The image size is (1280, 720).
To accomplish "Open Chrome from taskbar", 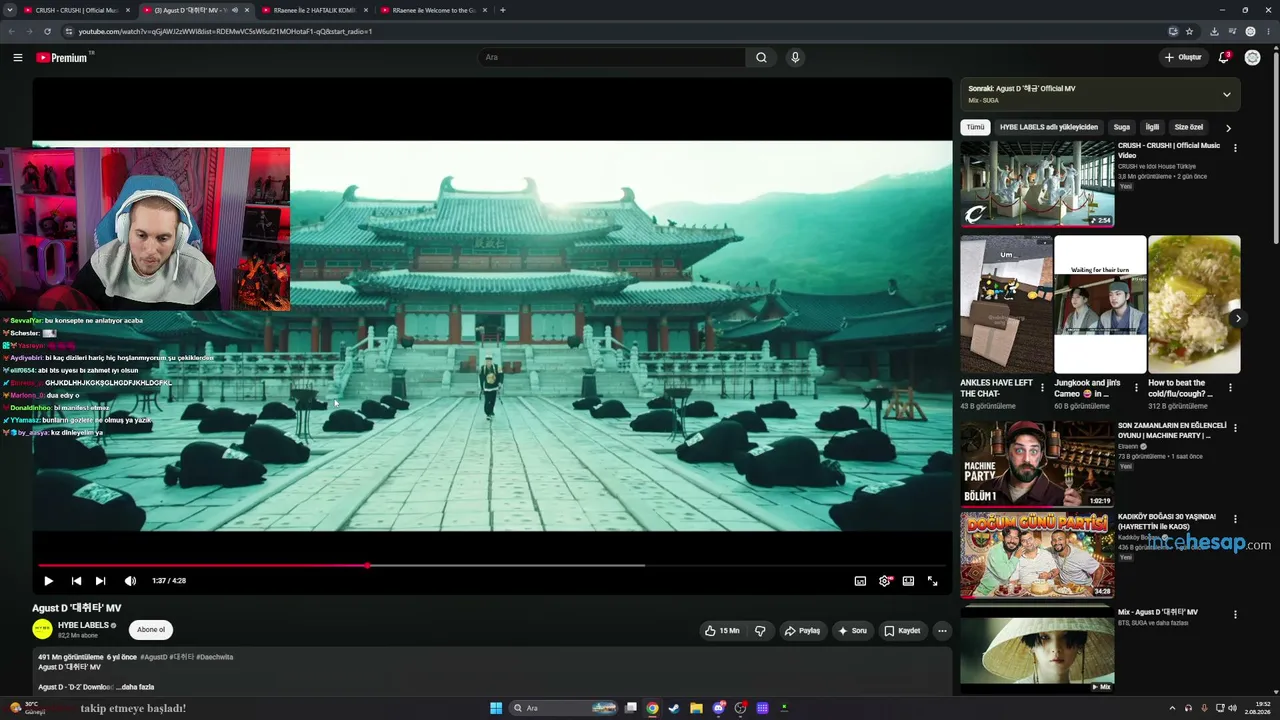I will [652, 708].
